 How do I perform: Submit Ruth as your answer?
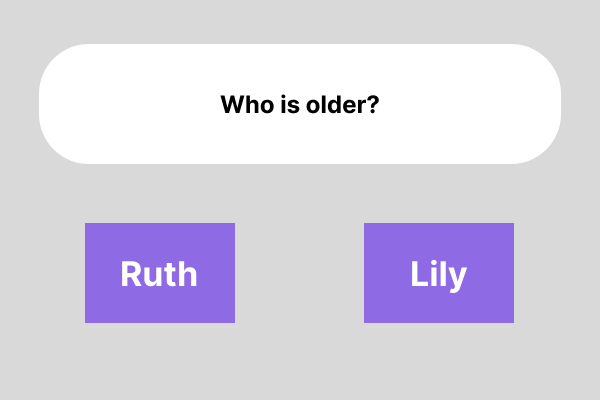[x=160, y=273]
